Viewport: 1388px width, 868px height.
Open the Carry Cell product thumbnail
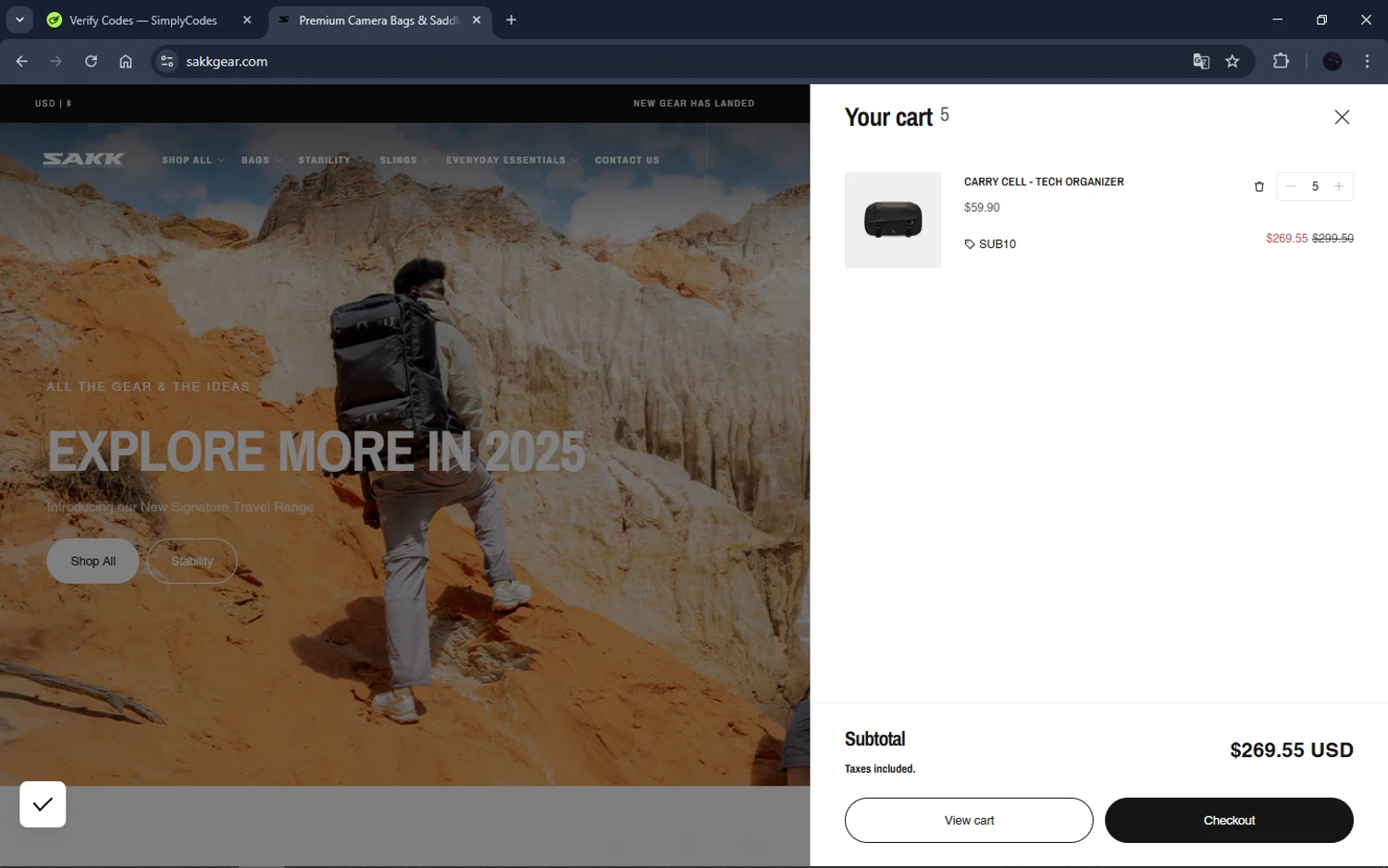tap(893, 220)
